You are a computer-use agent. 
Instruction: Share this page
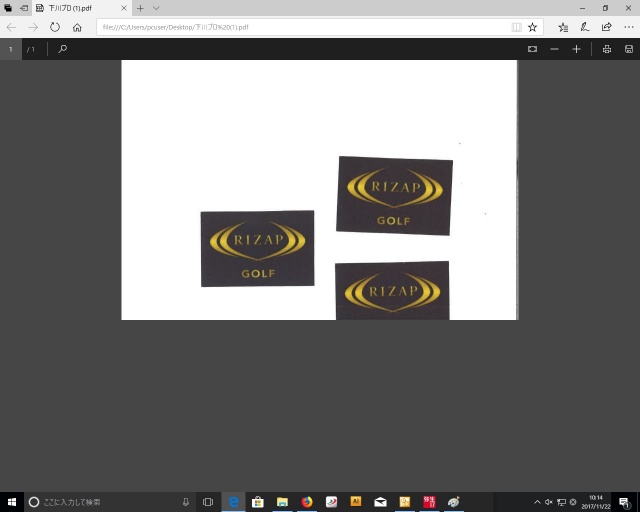(x=607, y=27)
